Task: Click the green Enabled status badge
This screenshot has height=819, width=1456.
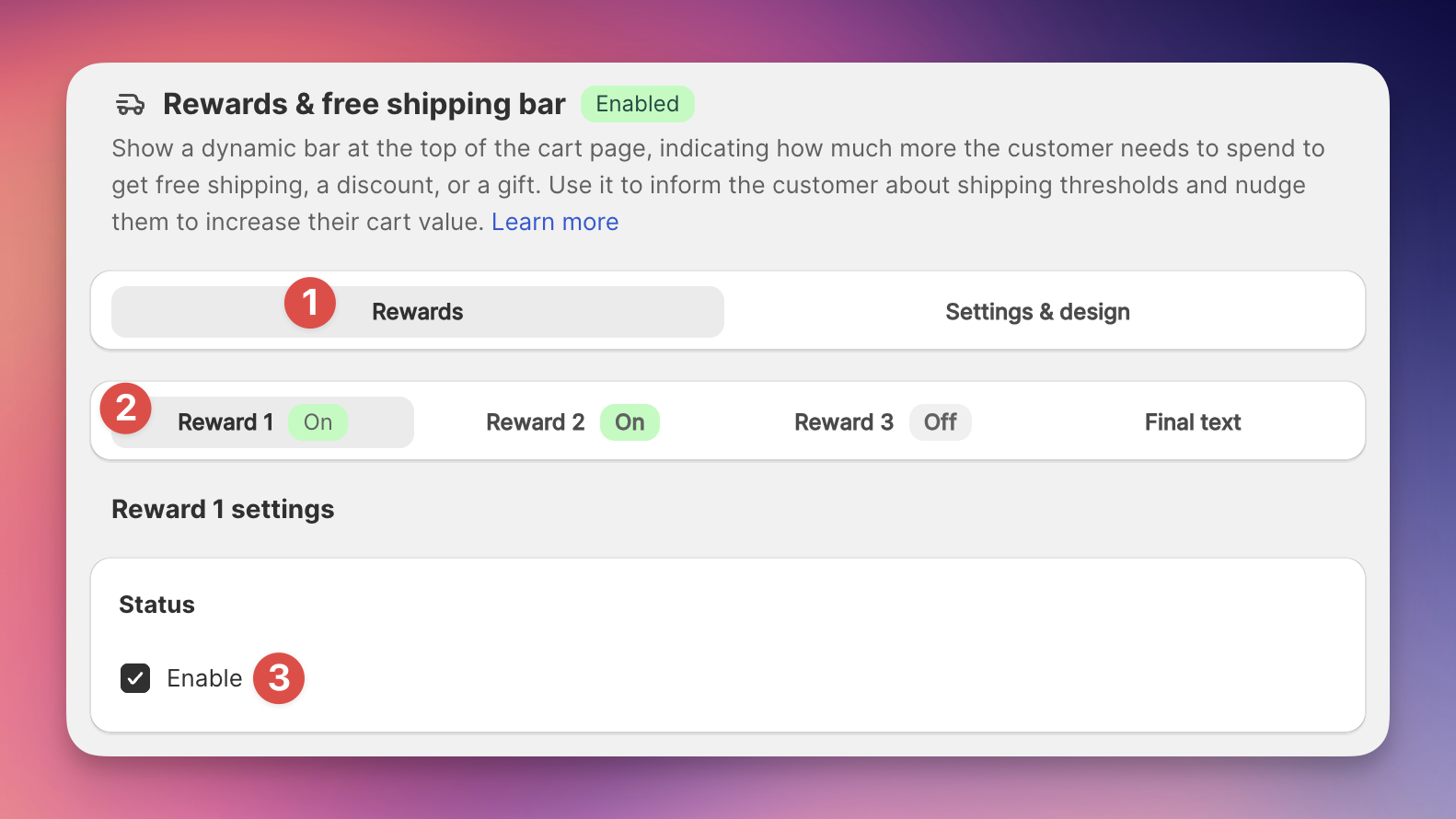Action: pyautogui.click(x=637, y=104)
